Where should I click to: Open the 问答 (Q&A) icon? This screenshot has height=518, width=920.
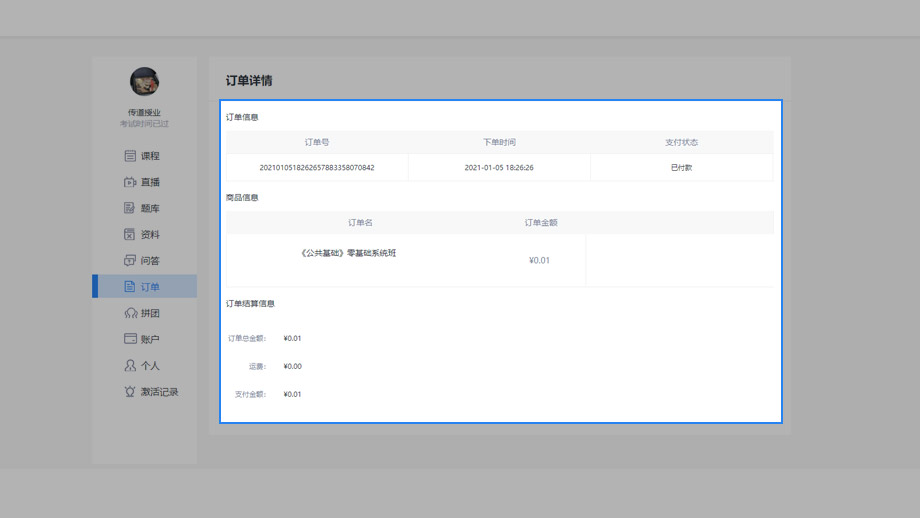coord(130,260)
